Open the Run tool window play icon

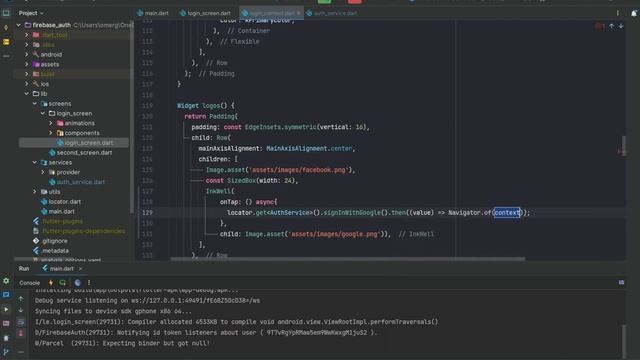(6, 309)
